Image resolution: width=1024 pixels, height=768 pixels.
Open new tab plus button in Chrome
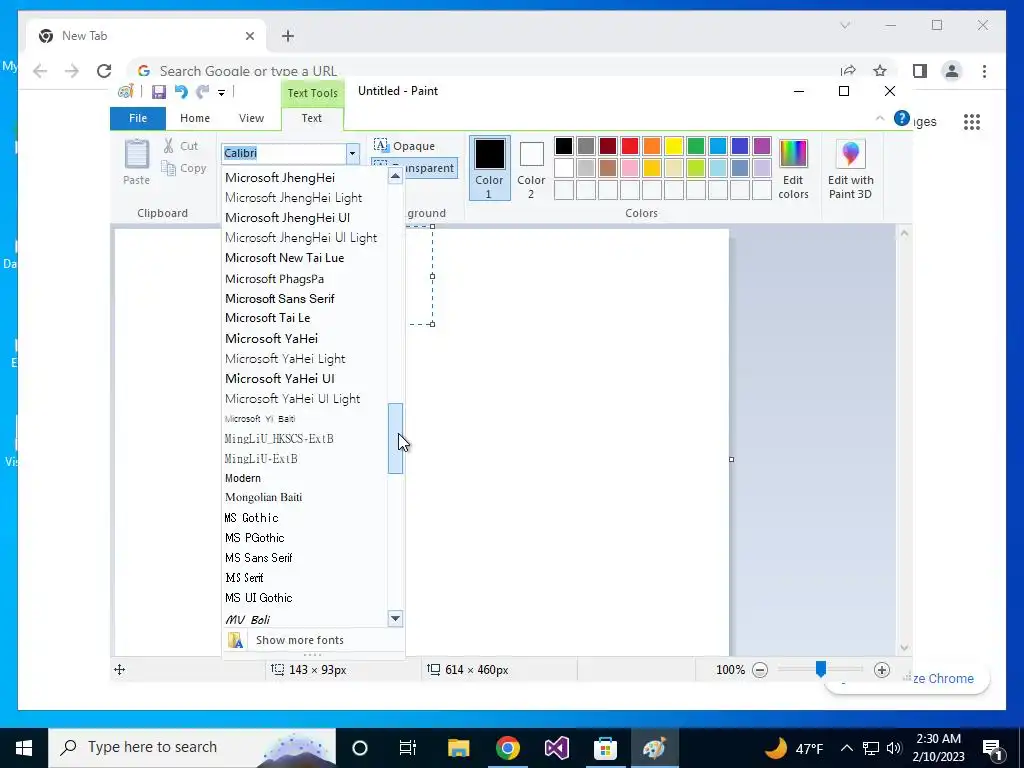pyautogui.click(x=288, y=36)
